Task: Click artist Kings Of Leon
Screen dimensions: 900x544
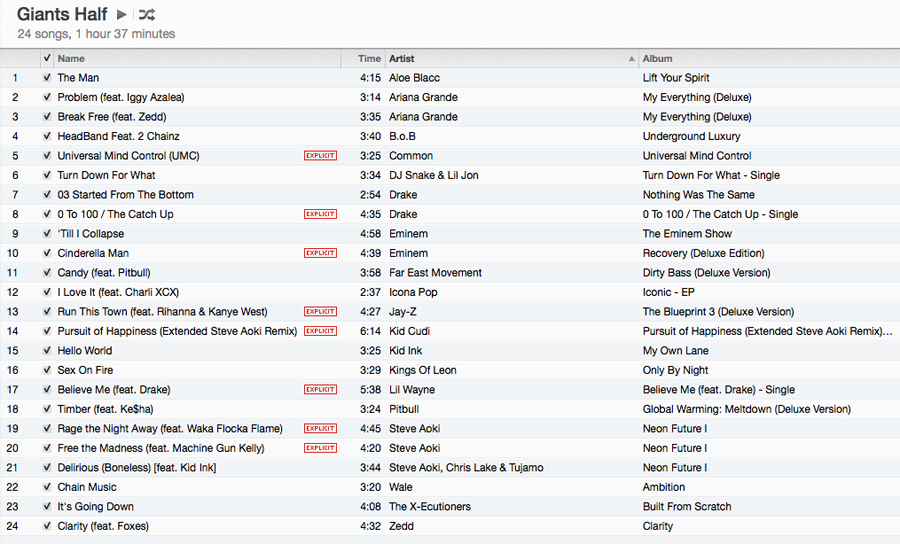Action: (x=423, y=370)
